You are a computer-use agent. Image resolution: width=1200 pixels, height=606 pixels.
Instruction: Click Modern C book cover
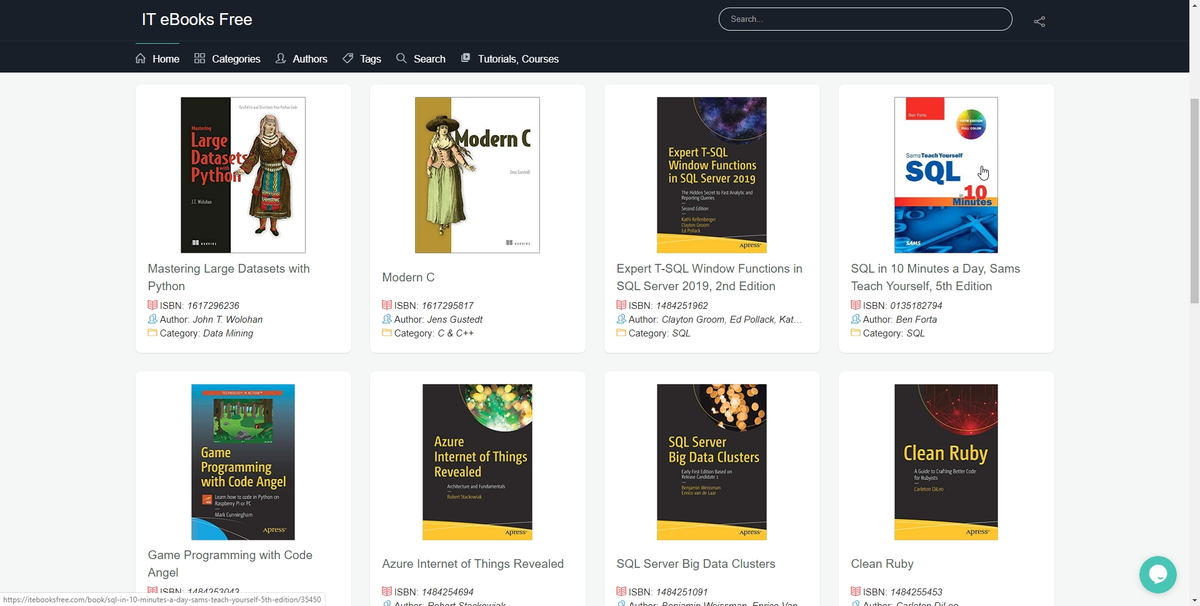coord(477,175)
